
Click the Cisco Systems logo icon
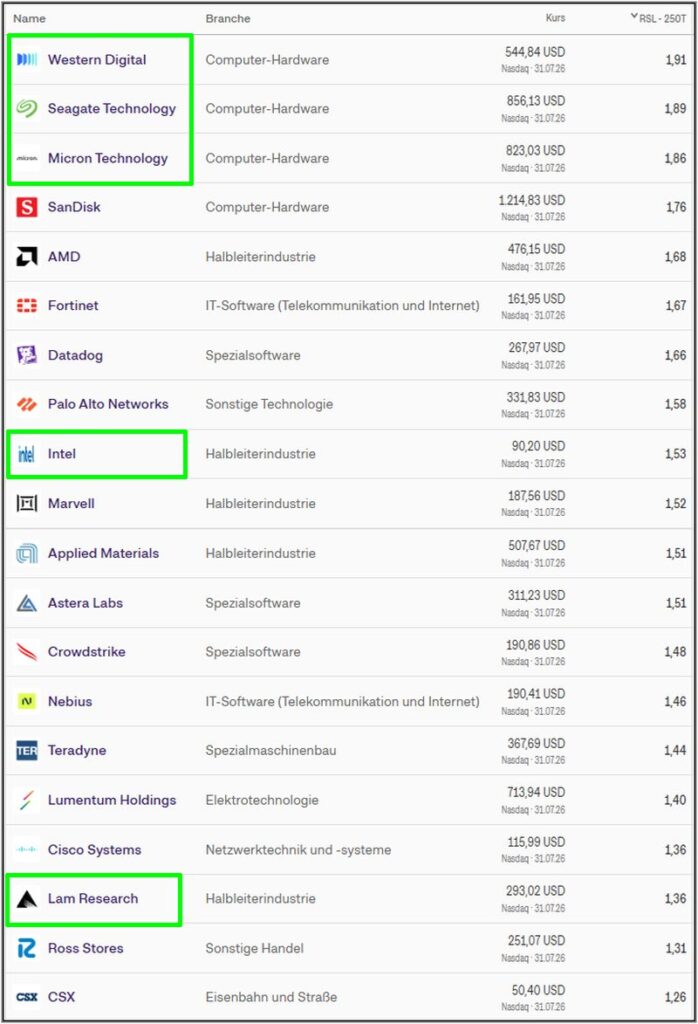[27, 850]
